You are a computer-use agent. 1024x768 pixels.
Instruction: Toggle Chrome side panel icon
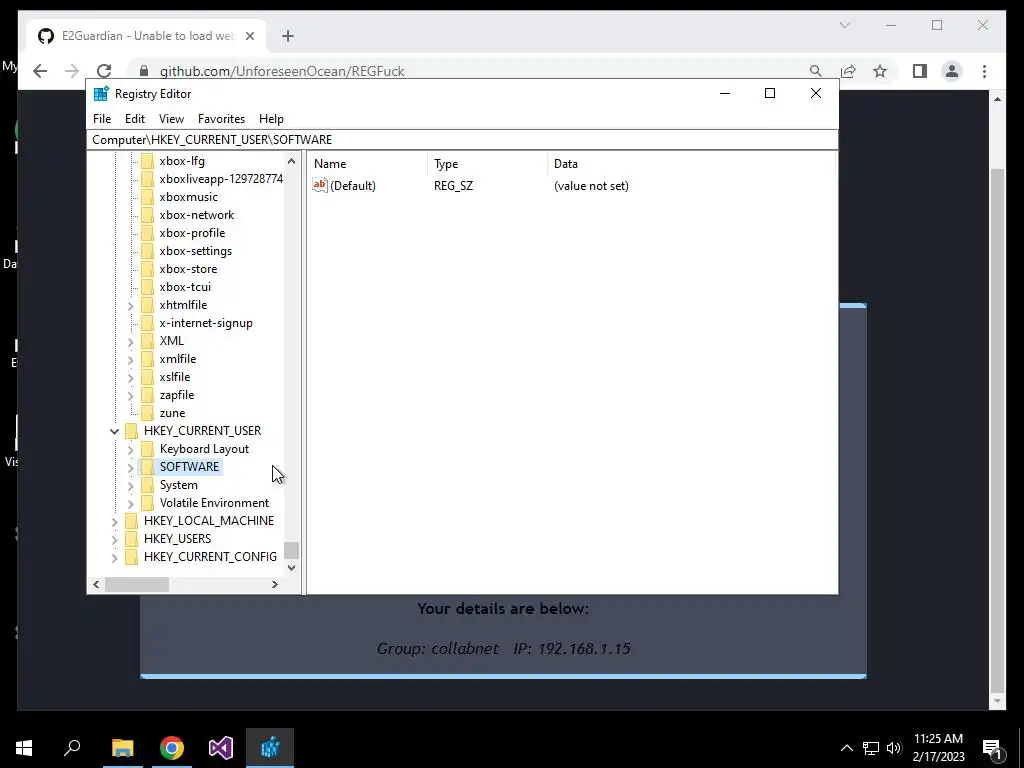point(920,71)
